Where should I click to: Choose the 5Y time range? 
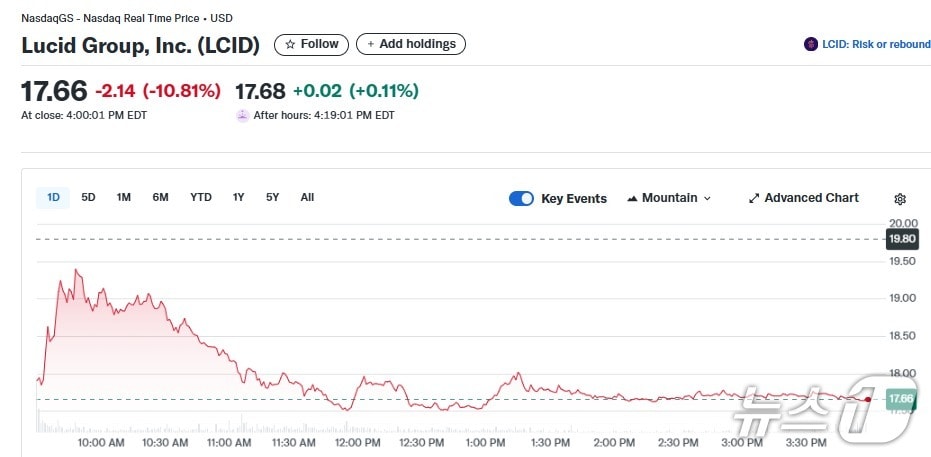click(x=272, y=197)
